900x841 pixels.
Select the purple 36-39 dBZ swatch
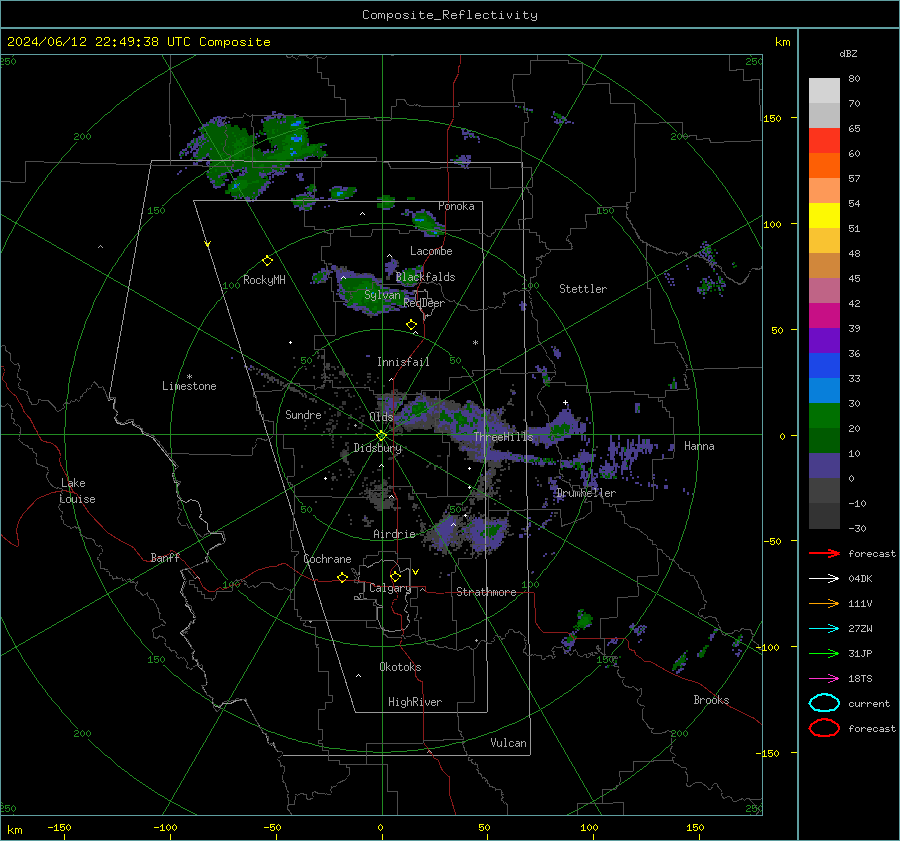pos(824,341)
